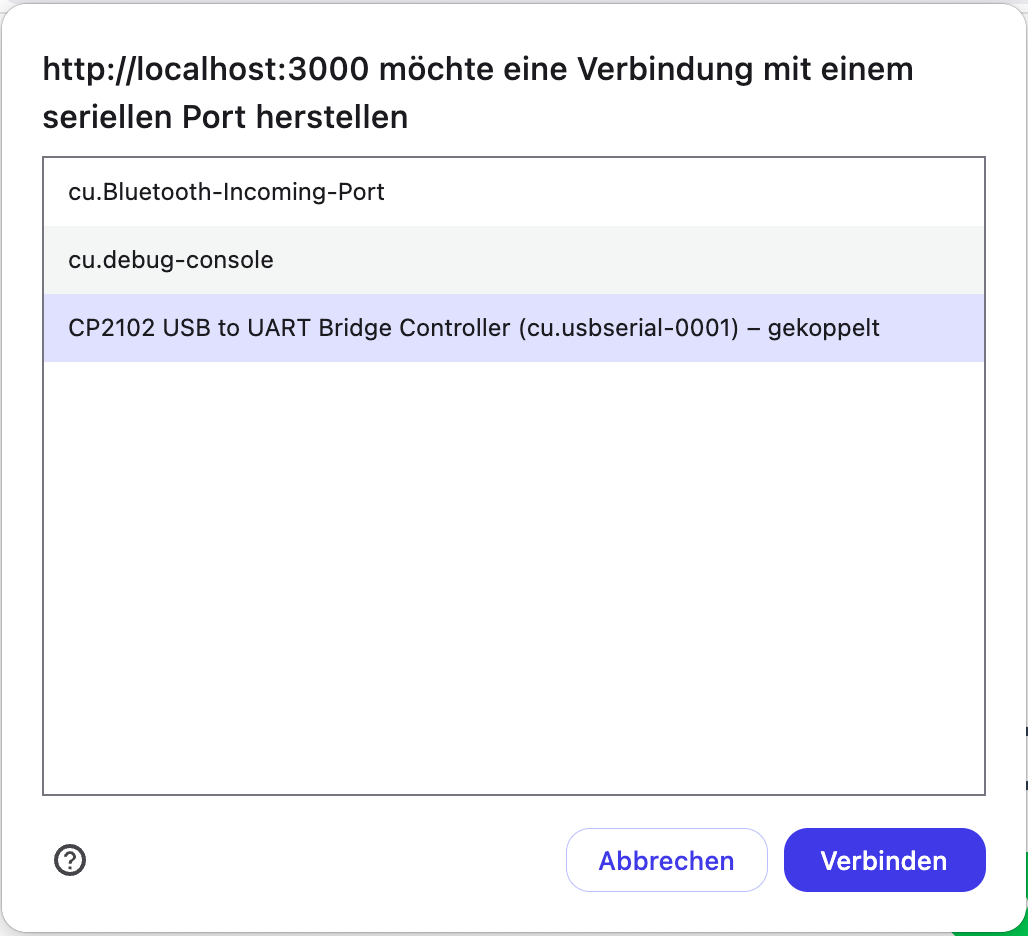Image resolution: width=1028 pixels, height=936 pixels.
Task: Click the http://localhost:3000 text in the title
Action: [x=205, y=69]
